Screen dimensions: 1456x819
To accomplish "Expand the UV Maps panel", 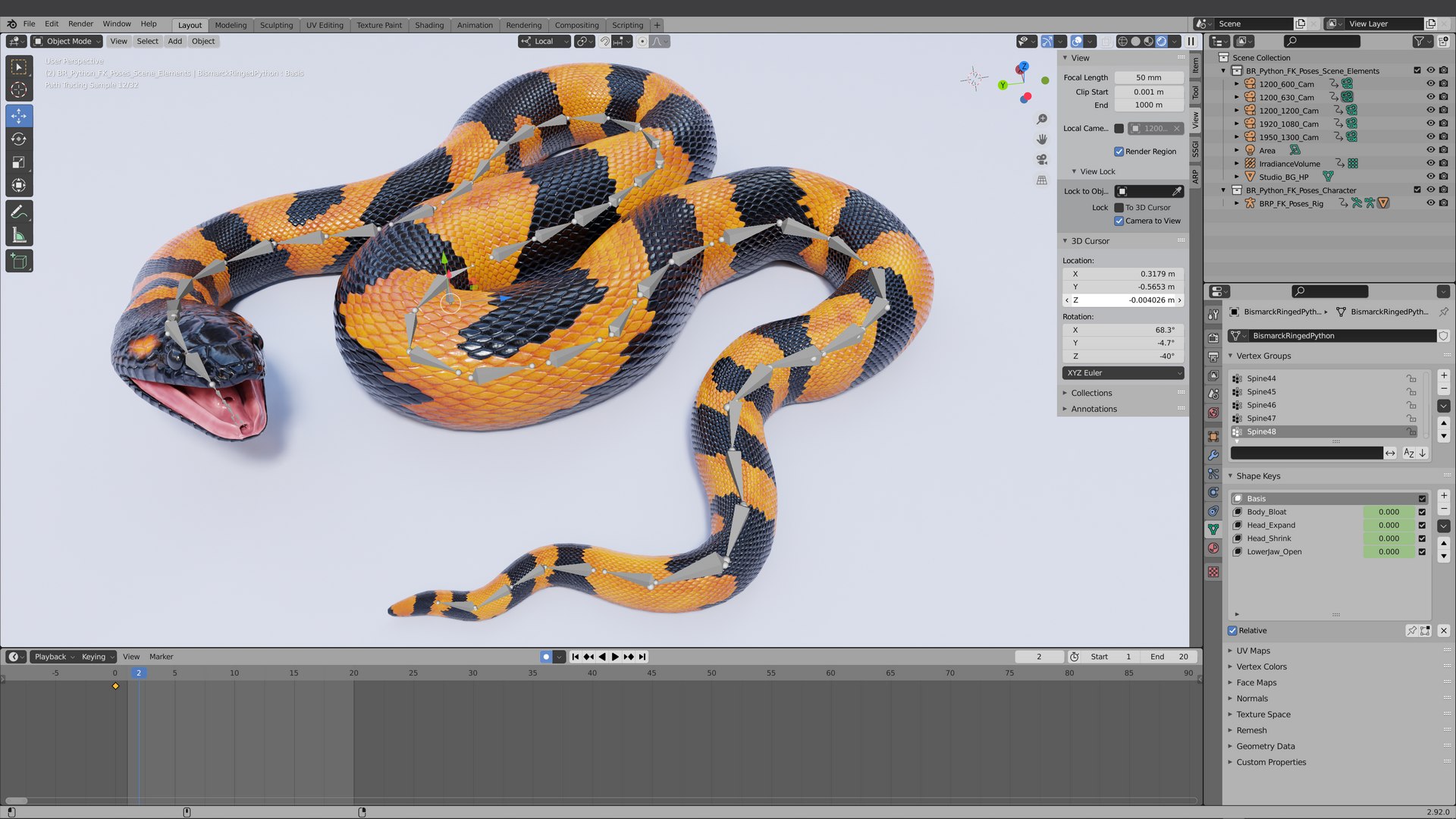I will pos(1253,651).
